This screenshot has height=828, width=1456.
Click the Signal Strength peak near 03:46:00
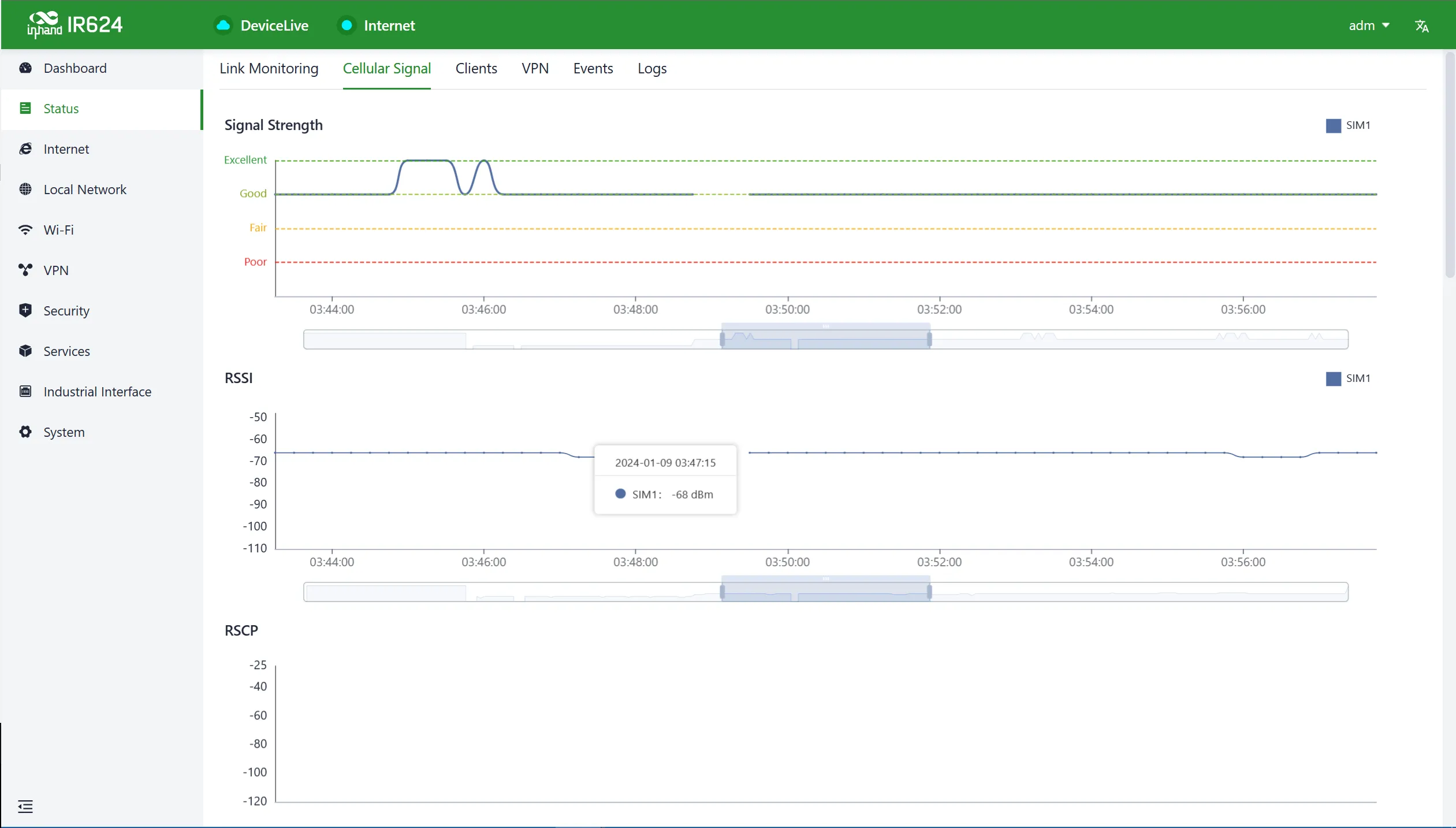(x=483, y=161)
